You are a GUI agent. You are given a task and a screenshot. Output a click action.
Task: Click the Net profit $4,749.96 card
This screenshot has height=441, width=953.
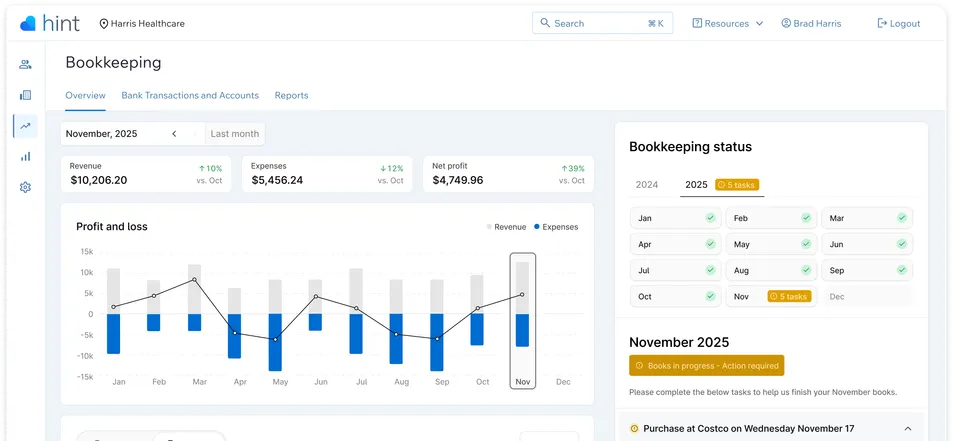tap(508, 174)
